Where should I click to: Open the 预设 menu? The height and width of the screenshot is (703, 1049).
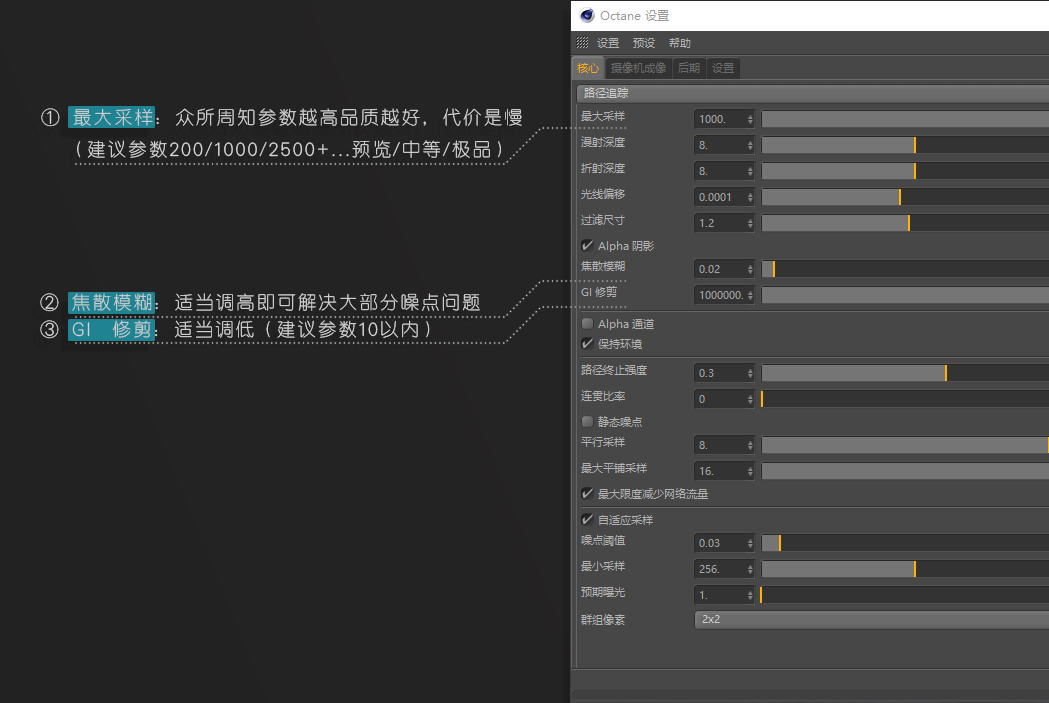644,43
